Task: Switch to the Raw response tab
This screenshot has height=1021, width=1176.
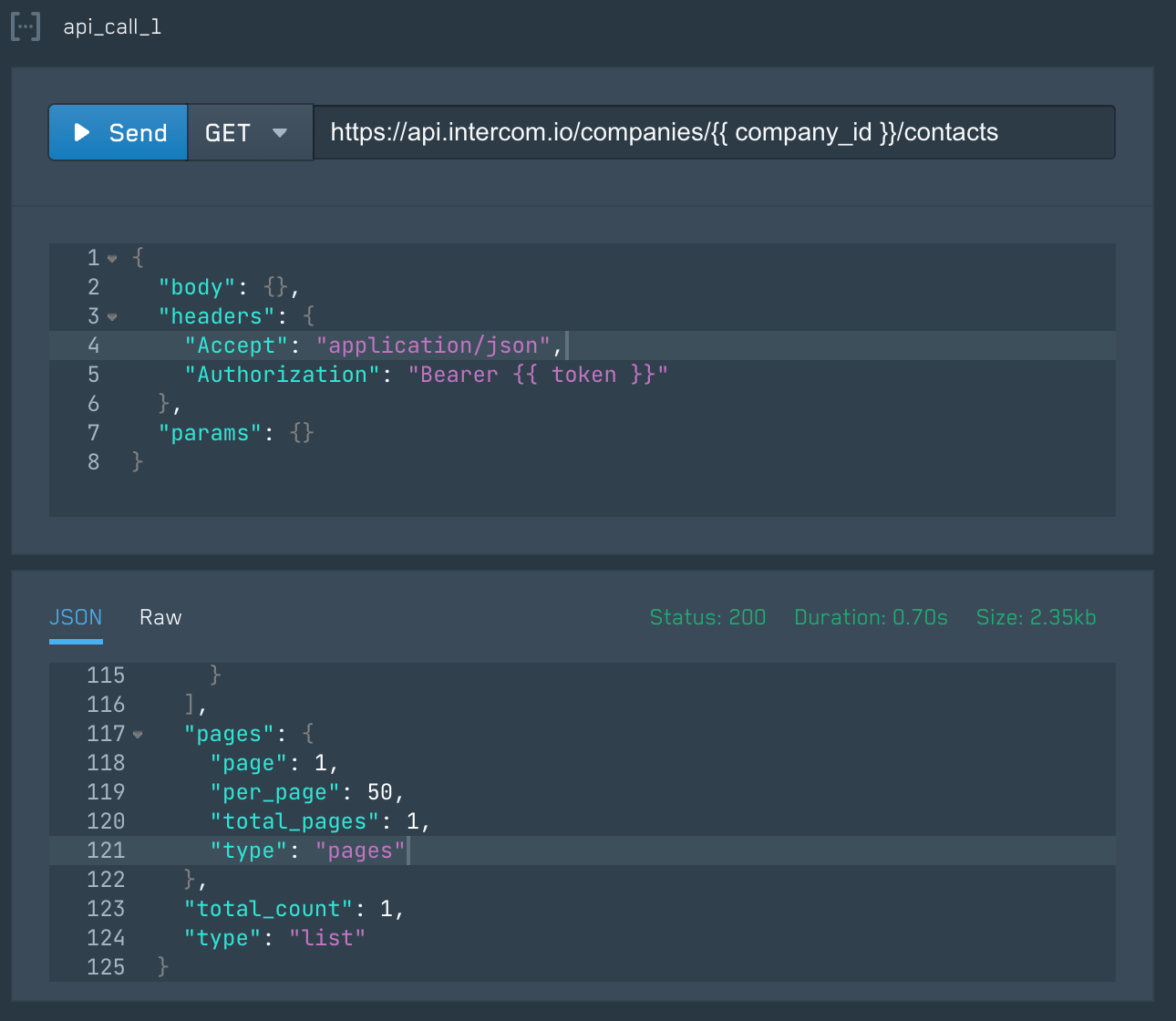Action: tap(160, 617)
